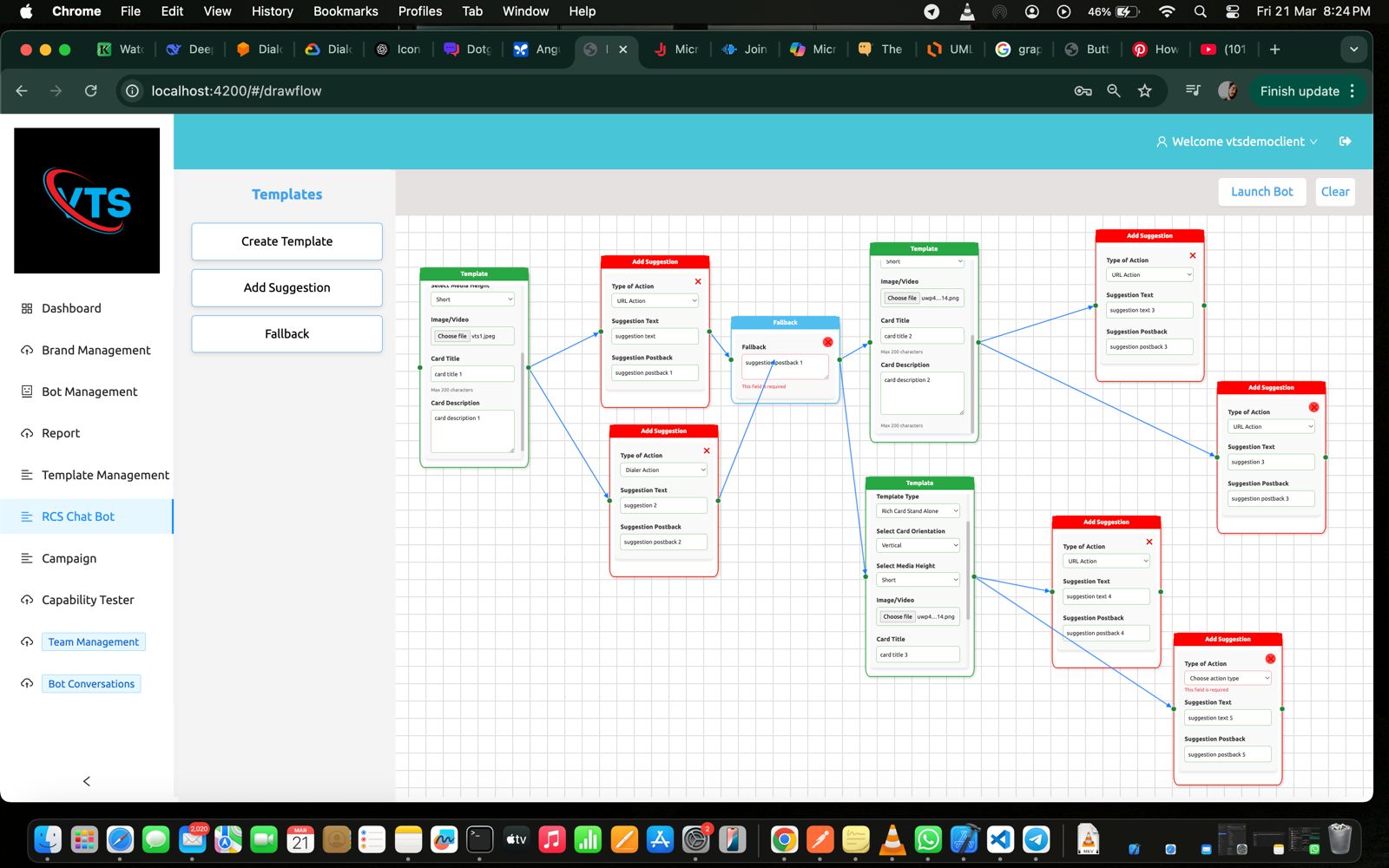Reload the page using the browser refresh icon
The height and width of the screenshot is (868, 1389).
pos(90,91)
